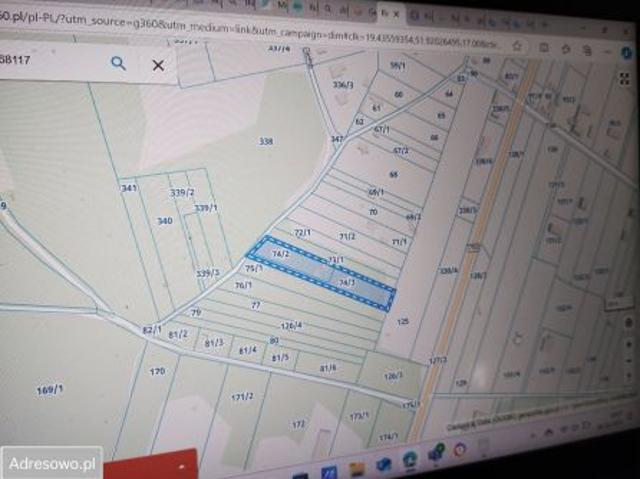
Task: Select highlighted parcel 74/3 on map
Action: (x=346, y=283)
